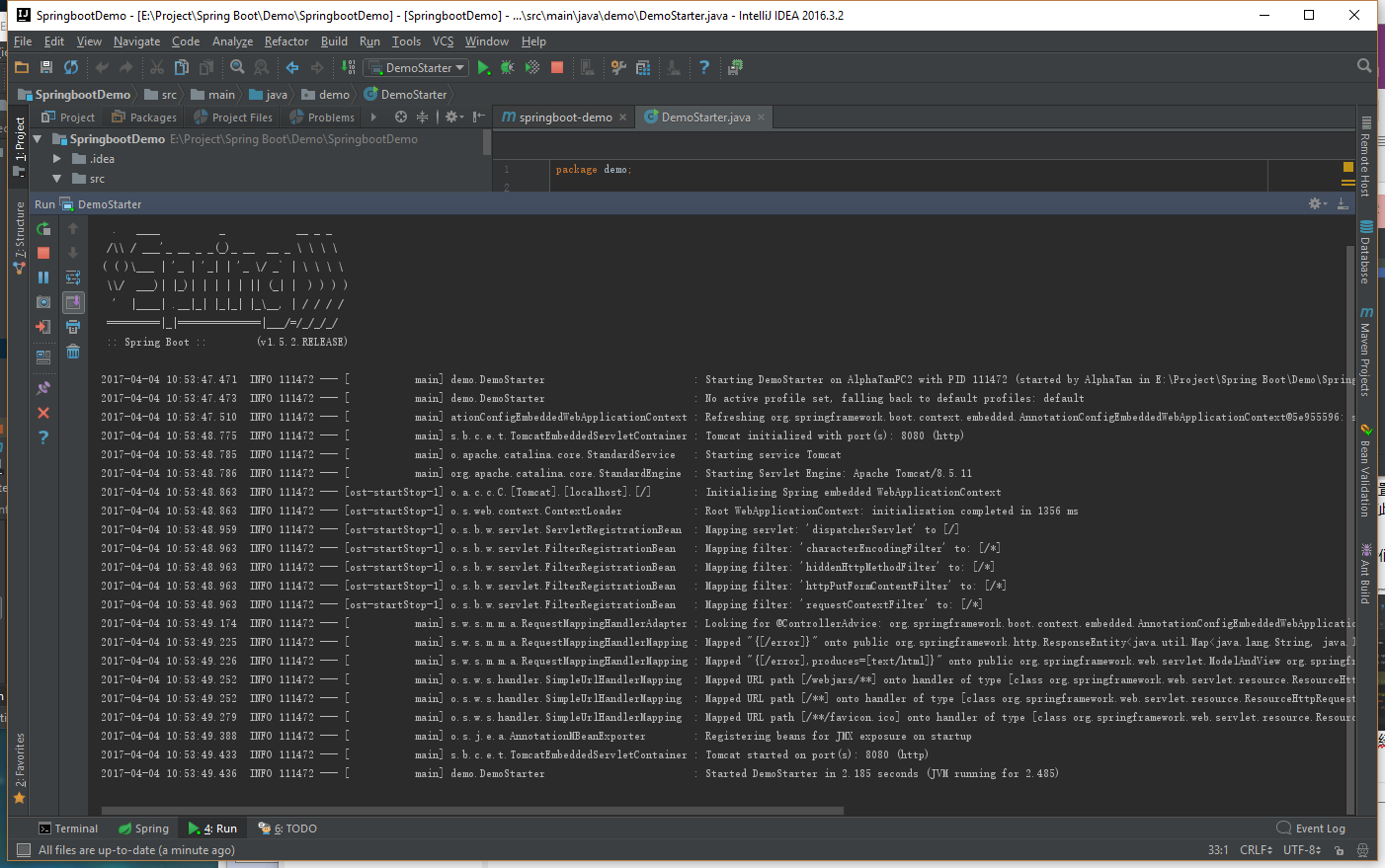Dump threads with the camera icon
Screen dimensions: 1385x868
pyautogui.click(x=43, y=302)
